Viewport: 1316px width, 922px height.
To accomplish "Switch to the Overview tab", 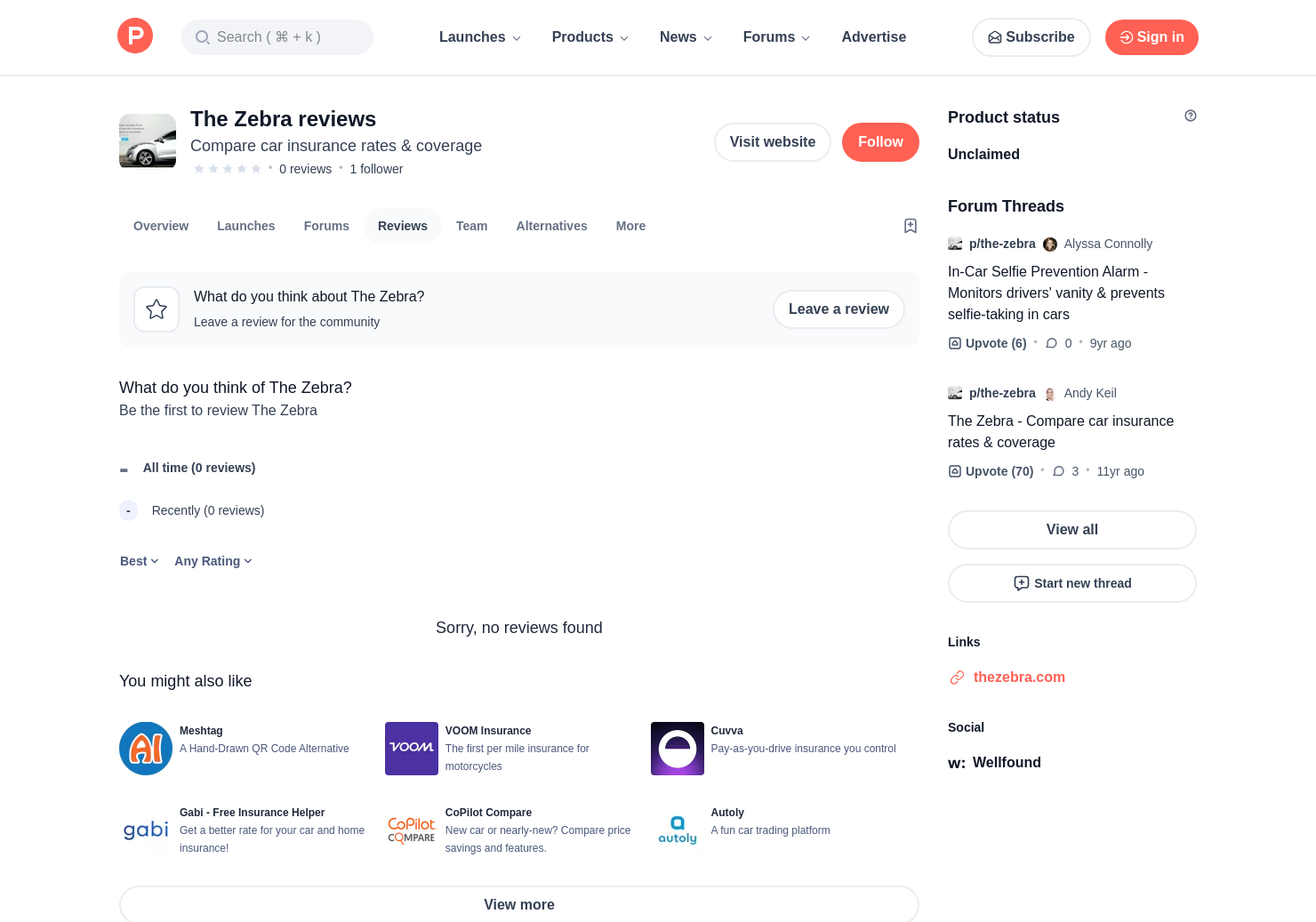I will coord(161,226).
